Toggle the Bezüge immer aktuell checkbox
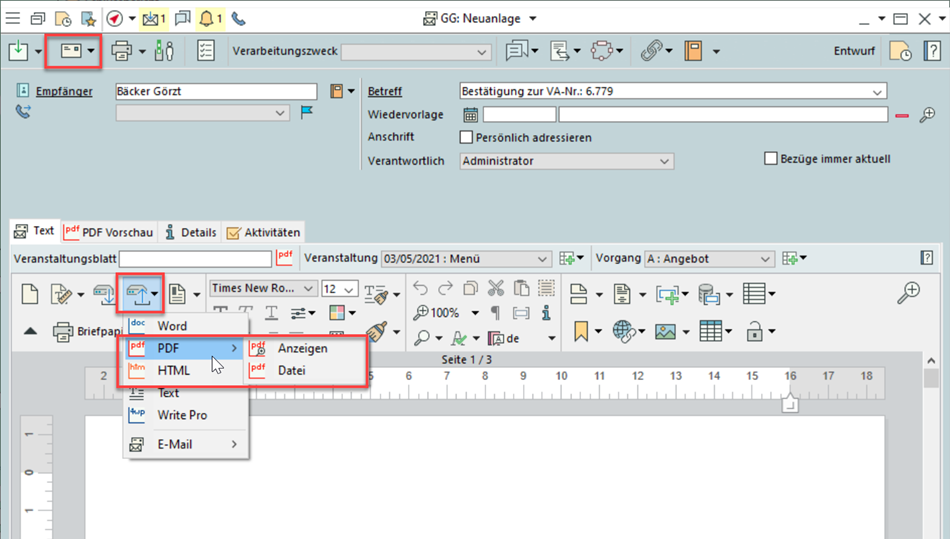The width and height of the screenshot is (950, 539). pos(770,158)
